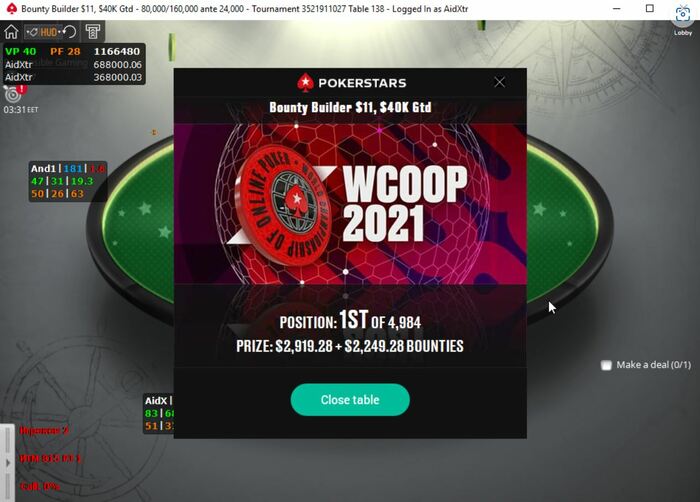Screen dimensions: 700x502
Task: Click the Call 0% red HUD text
Action: click(x=40, y=486)
